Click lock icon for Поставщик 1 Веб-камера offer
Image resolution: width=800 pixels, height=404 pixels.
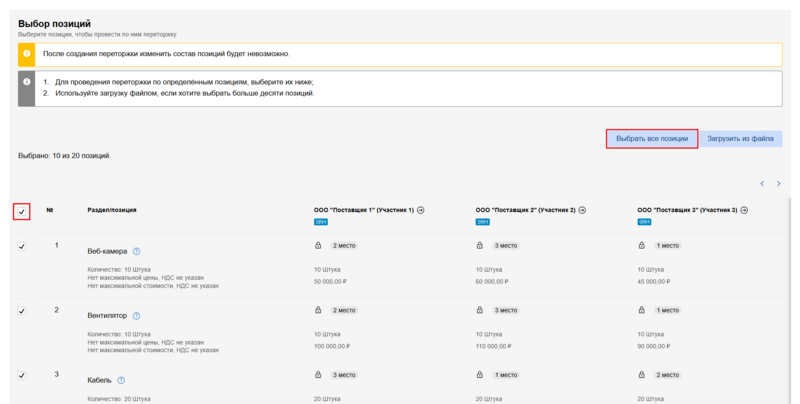pos(318,245)
